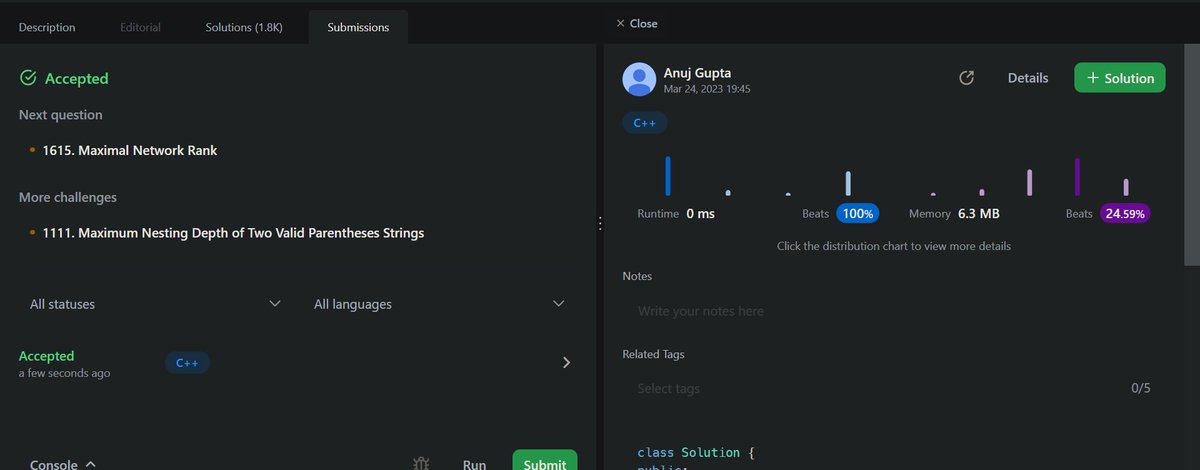Click the 100% runtime beats badge

(x=857, y=214)
